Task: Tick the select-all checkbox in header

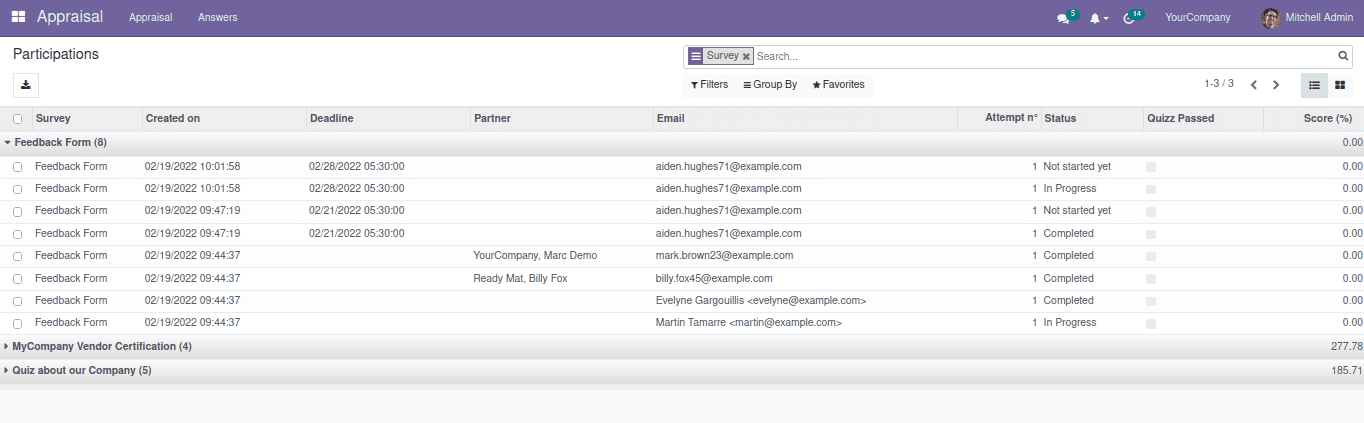Action: (x=17, y=119)
